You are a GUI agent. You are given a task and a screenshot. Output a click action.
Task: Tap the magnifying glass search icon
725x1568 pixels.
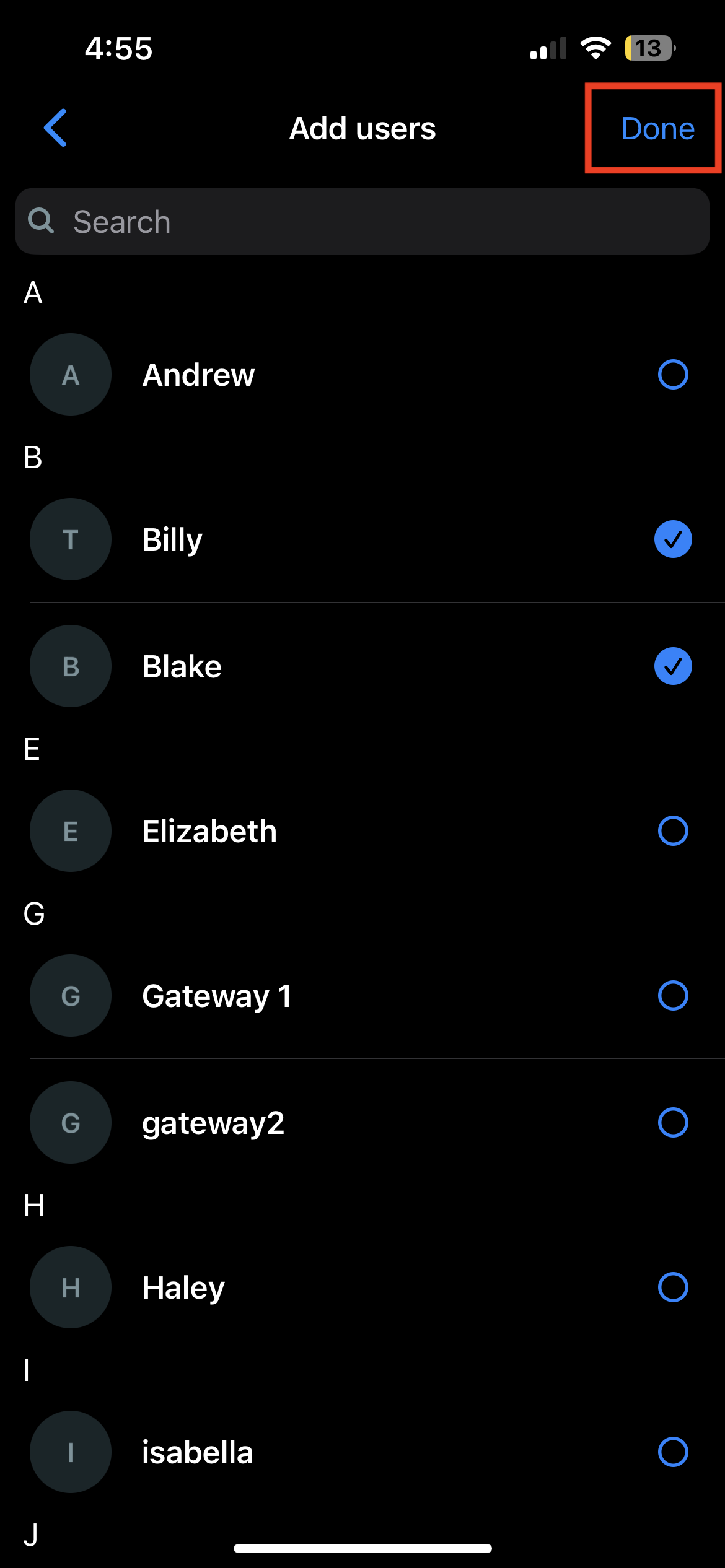(x=42, y=221)
